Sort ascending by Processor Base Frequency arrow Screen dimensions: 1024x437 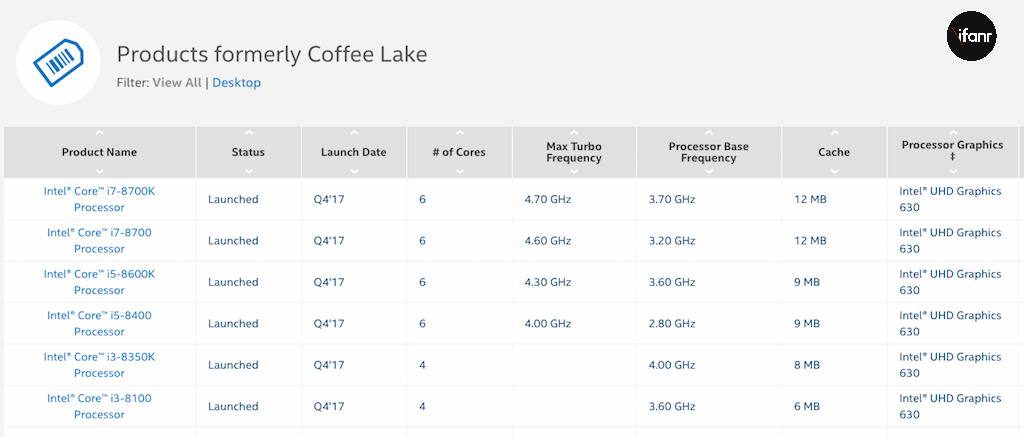click(708, 131)
